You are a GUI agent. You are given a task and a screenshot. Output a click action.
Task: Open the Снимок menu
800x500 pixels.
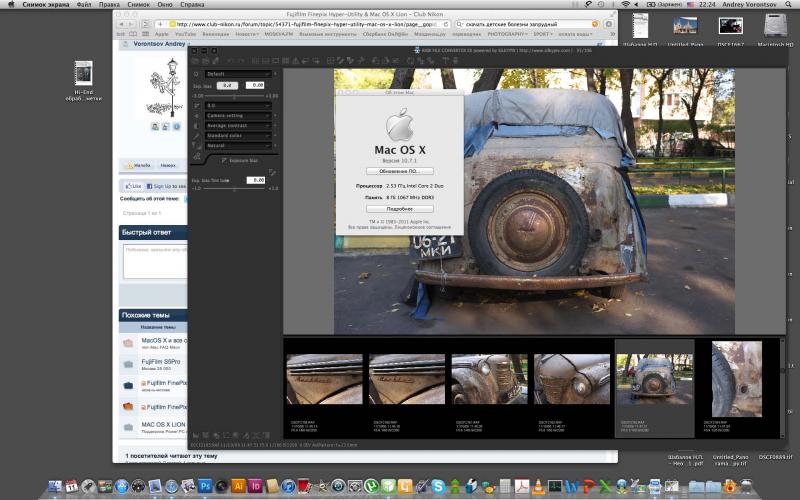(x=138, y=4)
